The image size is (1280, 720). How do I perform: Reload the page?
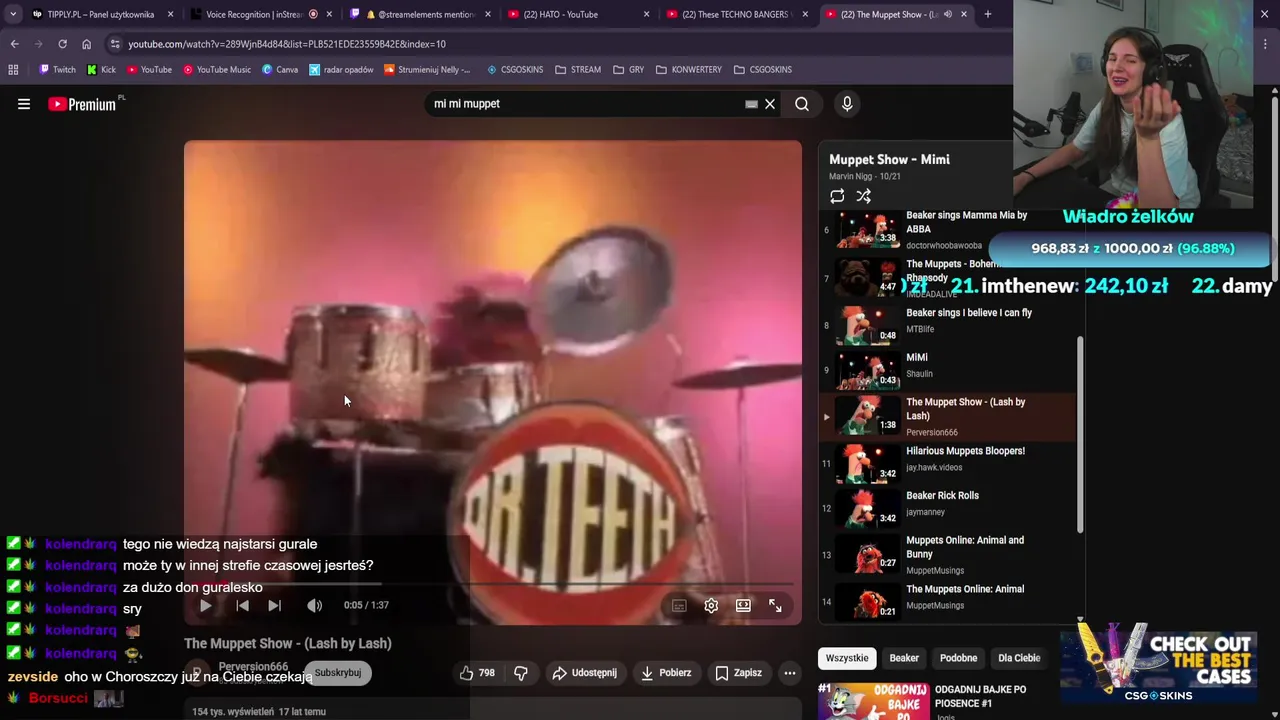(62, 44)
